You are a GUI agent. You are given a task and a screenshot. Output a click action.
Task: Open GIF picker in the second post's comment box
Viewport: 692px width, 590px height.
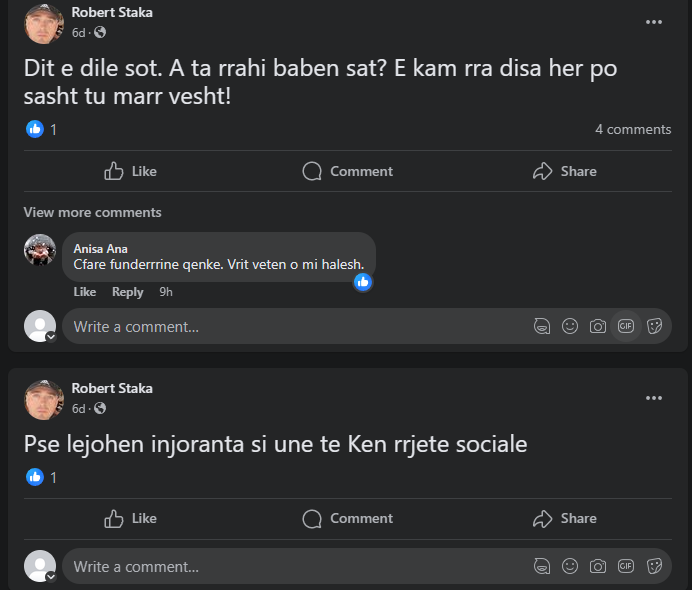click(626, 566)
